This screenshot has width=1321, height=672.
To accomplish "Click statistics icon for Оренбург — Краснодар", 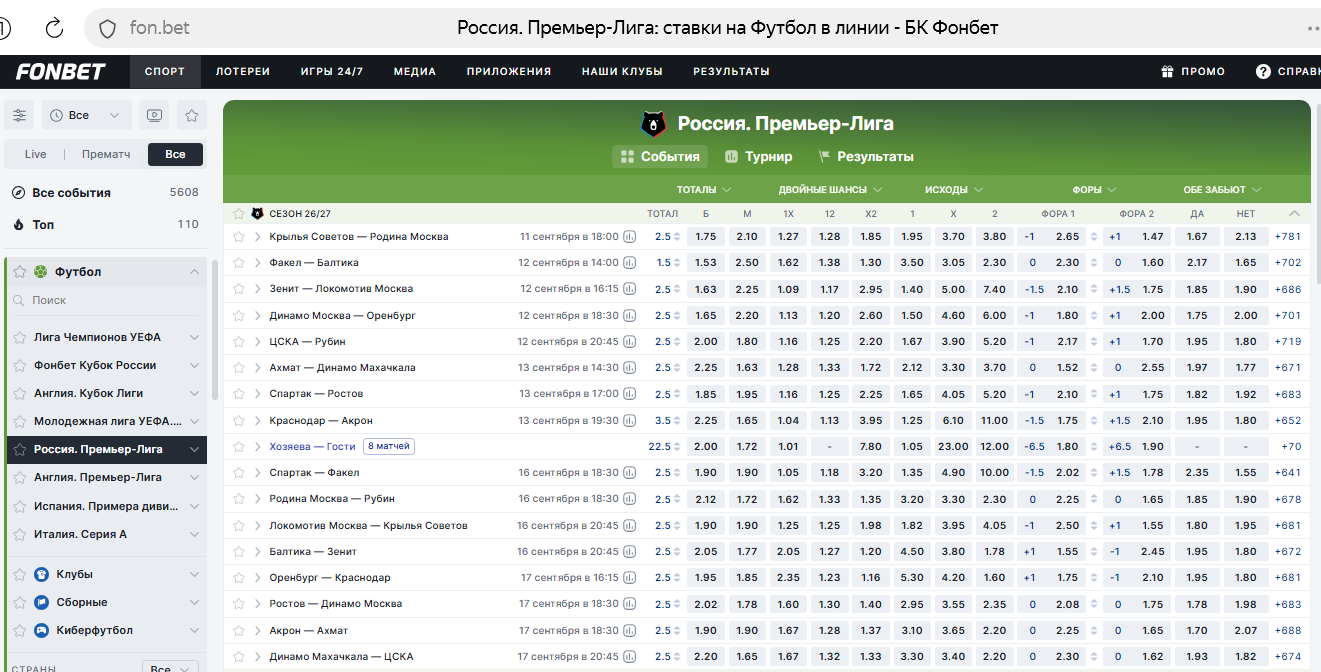I will [630, 578].
